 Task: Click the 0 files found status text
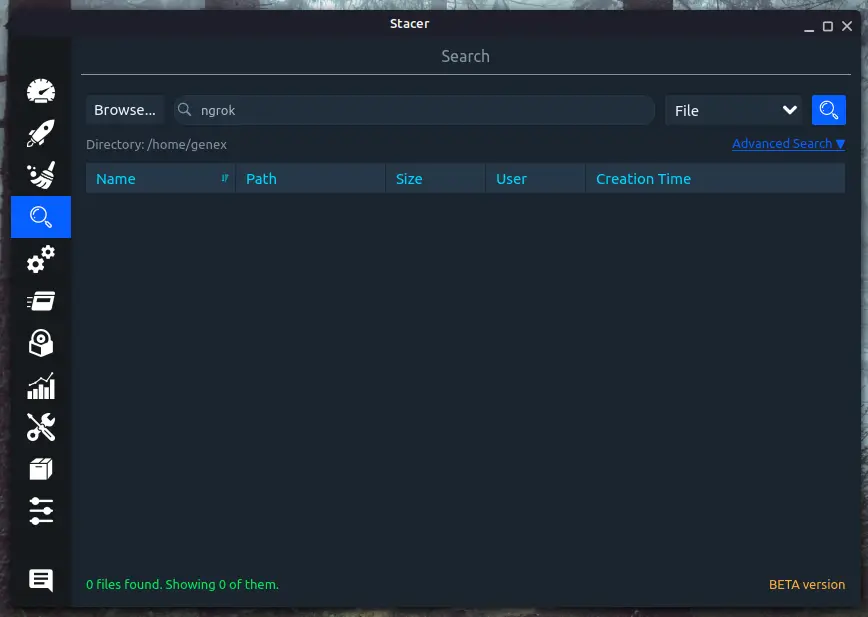click(x=182, y=584)
